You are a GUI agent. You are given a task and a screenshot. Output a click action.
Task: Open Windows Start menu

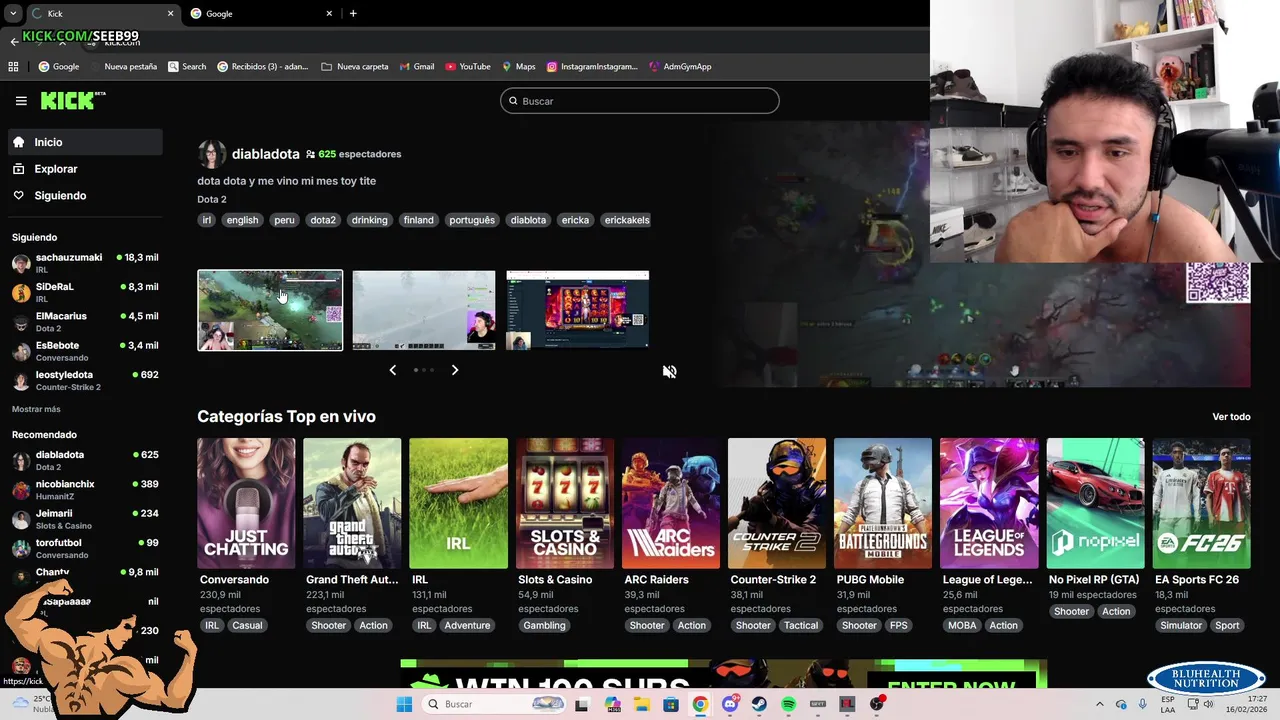coord(404,704)
